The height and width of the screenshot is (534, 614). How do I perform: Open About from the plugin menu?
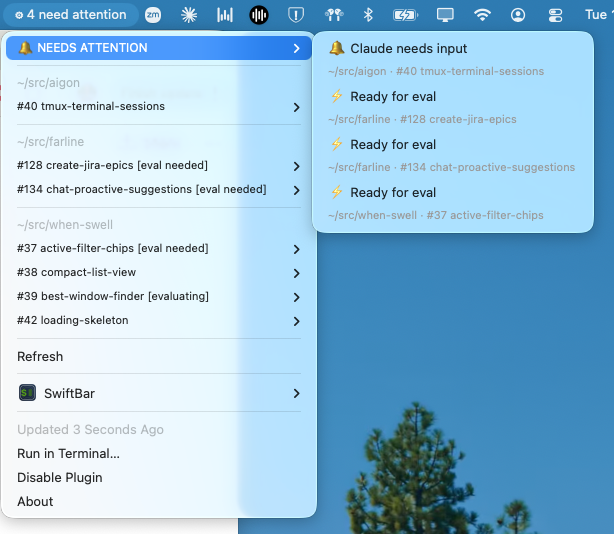(x=159, y=502)
